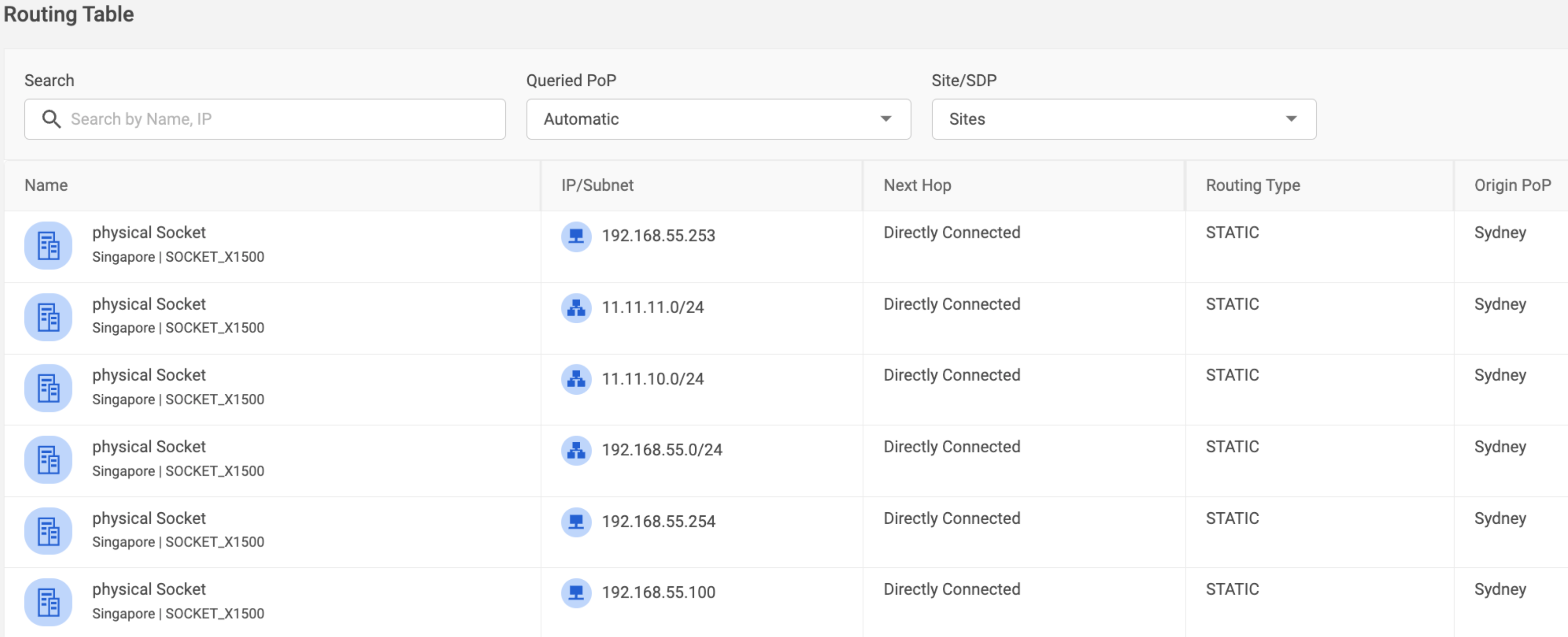The width and height of the screenshot is (1568, 637).
Task: Select IP address 192.168.55.254
Action: tap(658, 521)
